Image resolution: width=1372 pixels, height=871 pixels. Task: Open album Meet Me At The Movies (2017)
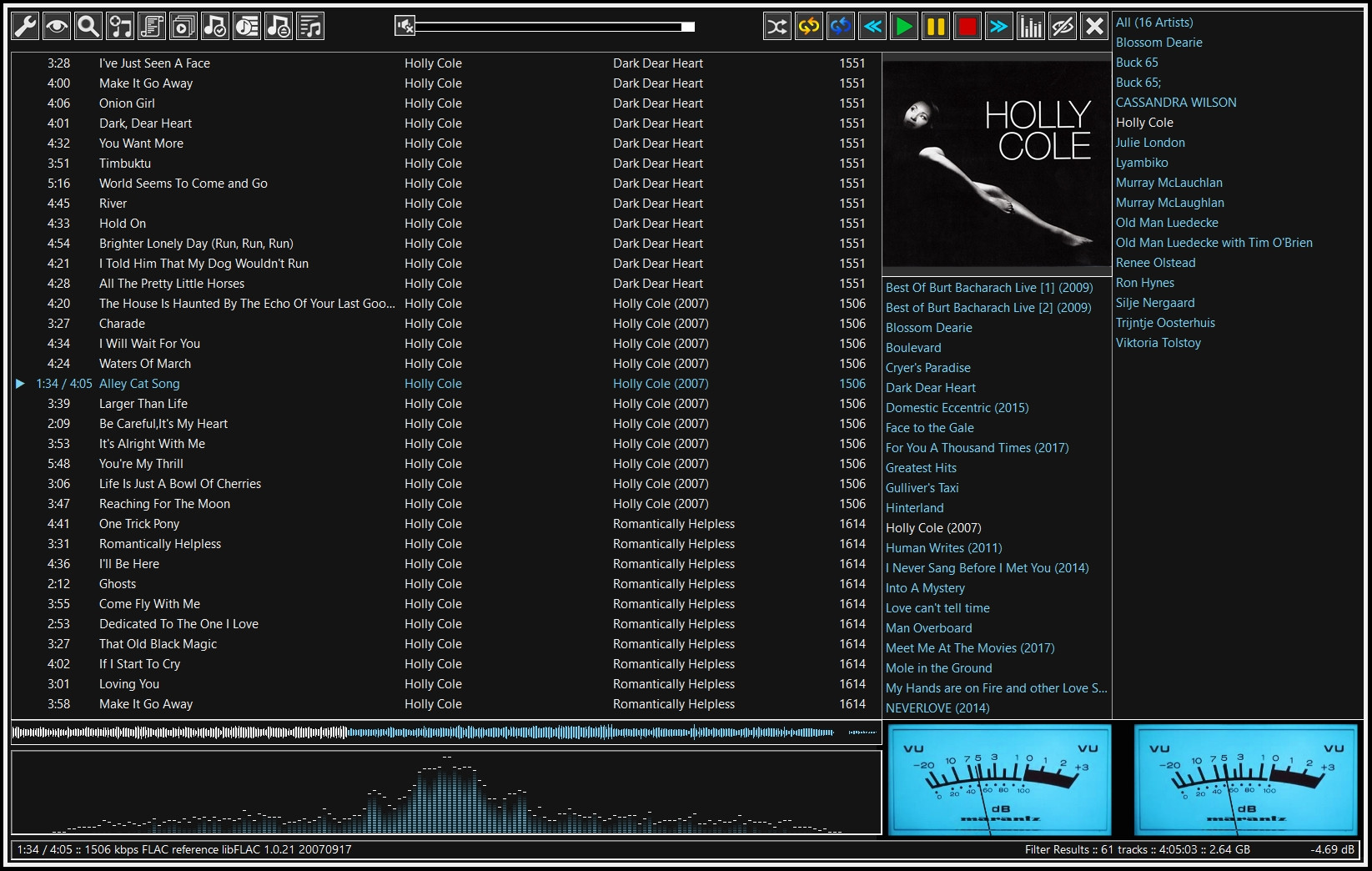tap(970, 648)
